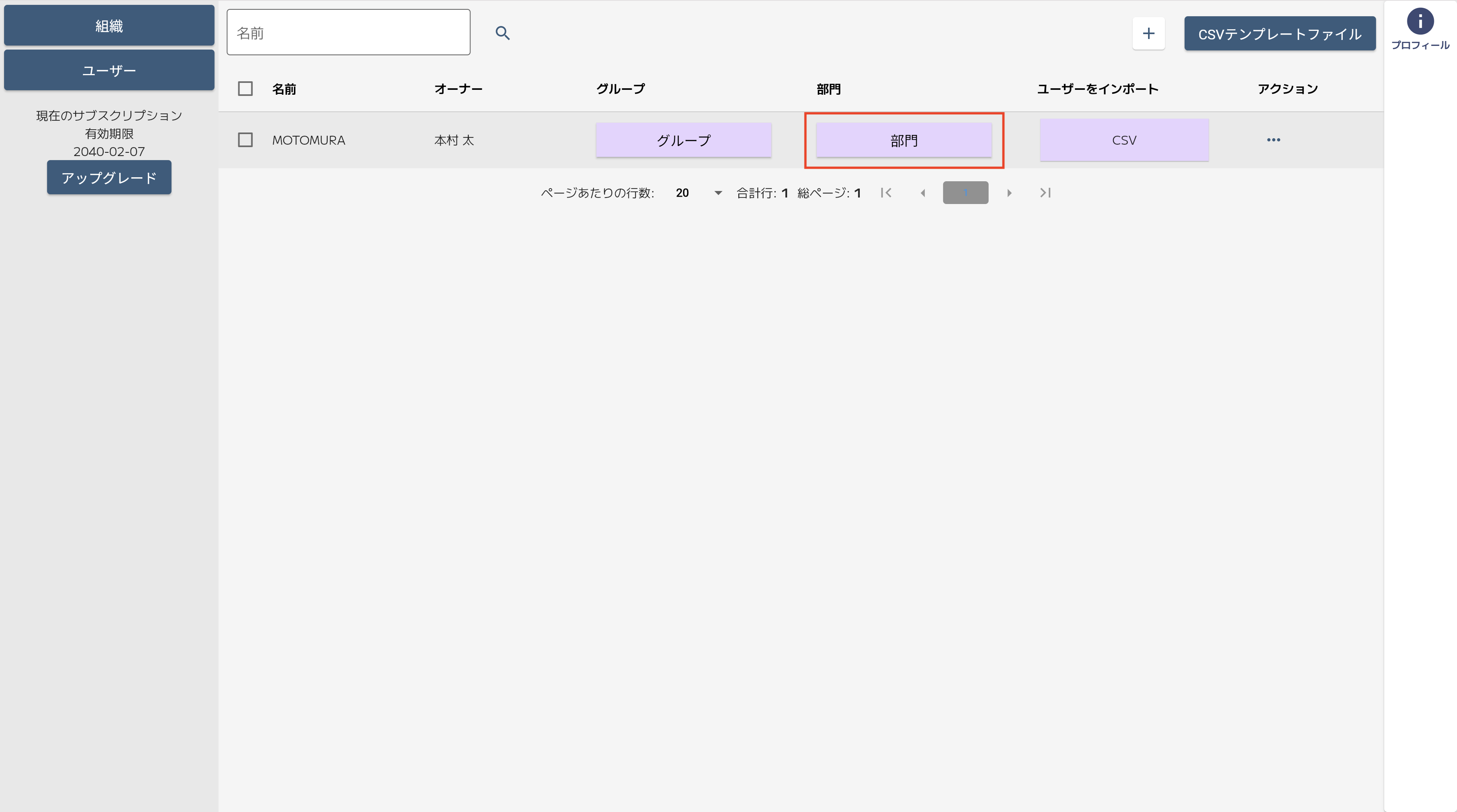Jump to last page arrow
Viewport: 1457px width, 812px height.
tap(1045, 193)
